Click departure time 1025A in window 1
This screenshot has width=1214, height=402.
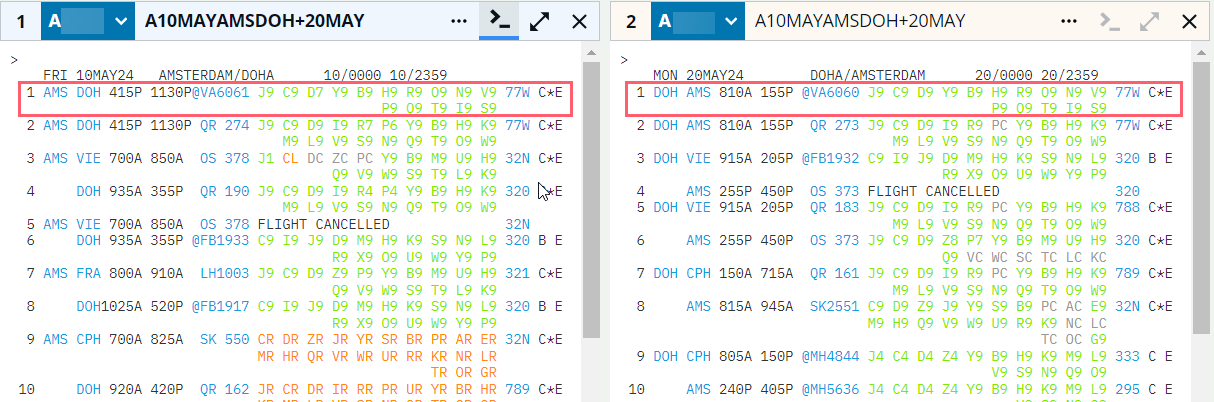(x=121, y=306)
